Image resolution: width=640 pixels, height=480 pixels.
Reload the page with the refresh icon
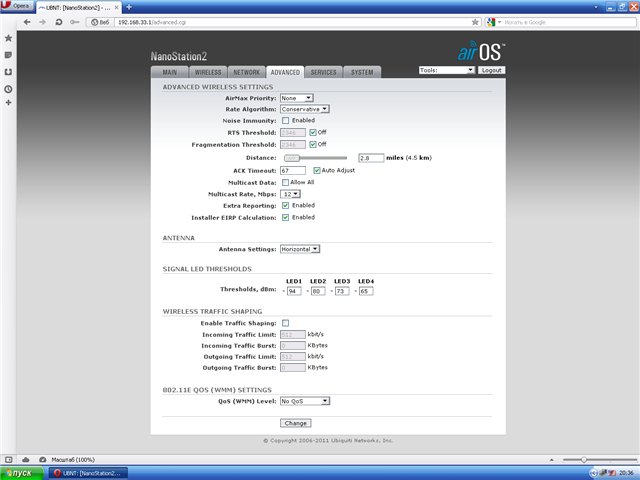[x=59, y=22]
